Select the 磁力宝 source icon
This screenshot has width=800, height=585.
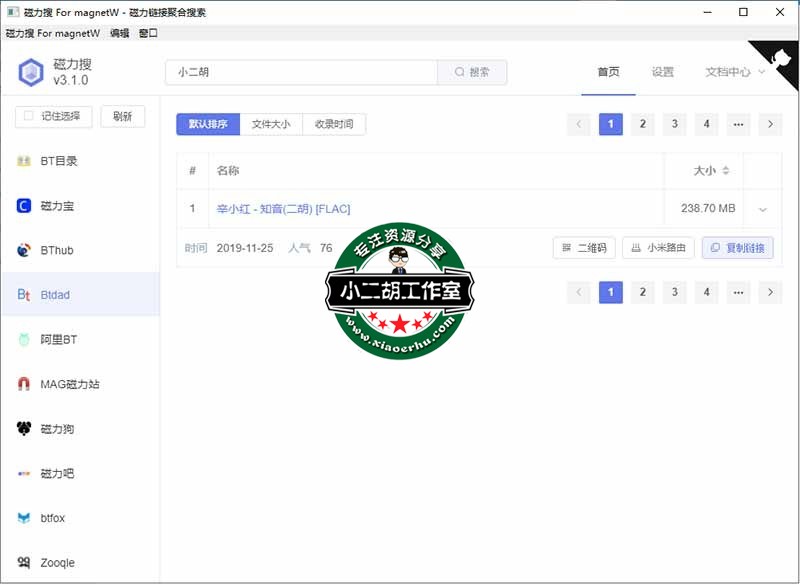pyautogui.click(x=24, y=206)
